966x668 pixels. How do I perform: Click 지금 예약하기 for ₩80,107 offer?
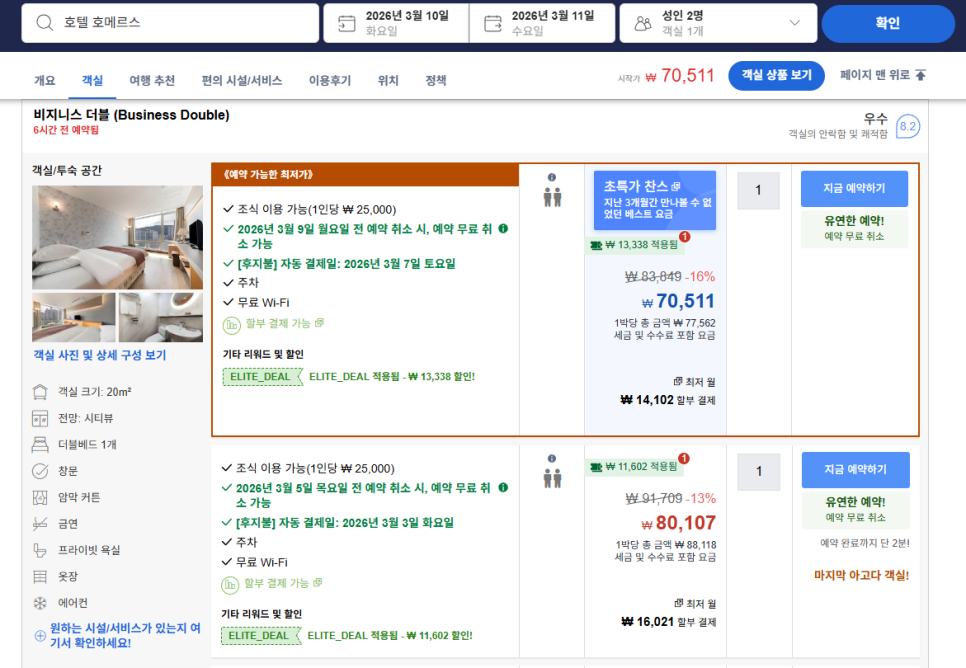(856, 470)
